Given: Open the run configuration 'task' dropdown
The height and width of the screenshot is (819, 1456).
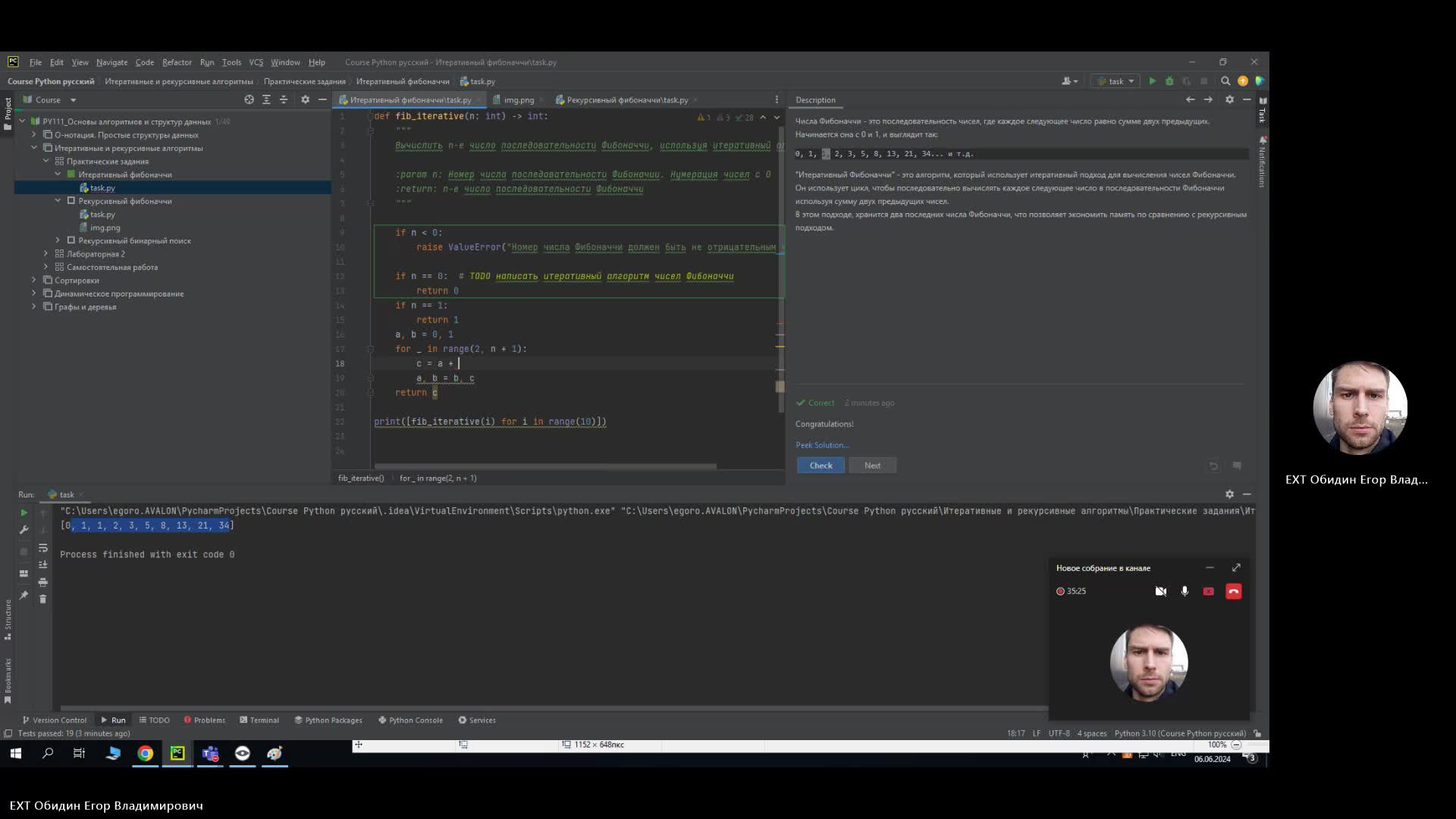Looking at the screenshot, I should pos(1116,81).
